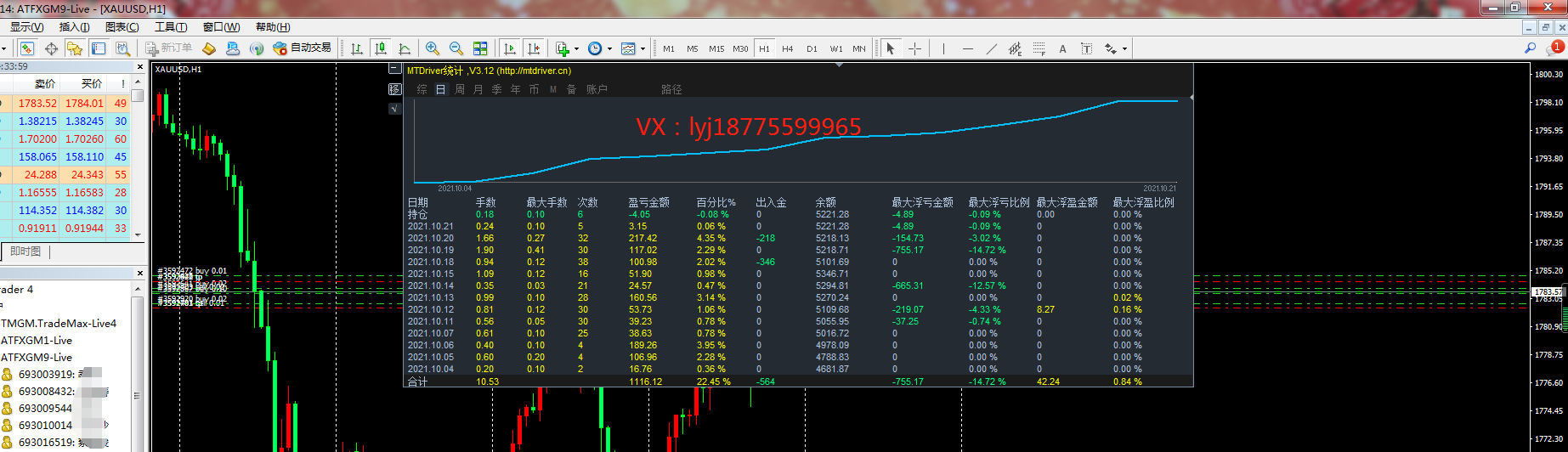The height and width of the screenshot is (452, 1568).
Task: Select the crosshair tool
Action: [x=914, y=48]
